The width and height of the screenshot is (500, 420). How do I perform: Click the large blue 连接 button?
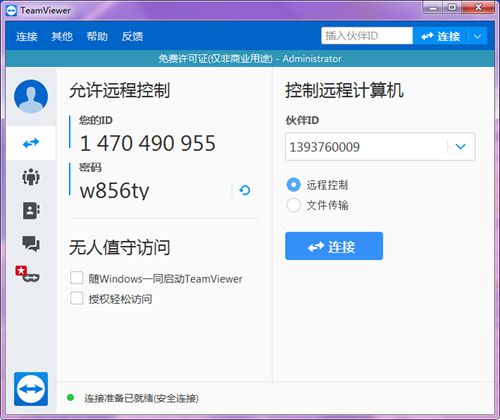pos(334,246)
